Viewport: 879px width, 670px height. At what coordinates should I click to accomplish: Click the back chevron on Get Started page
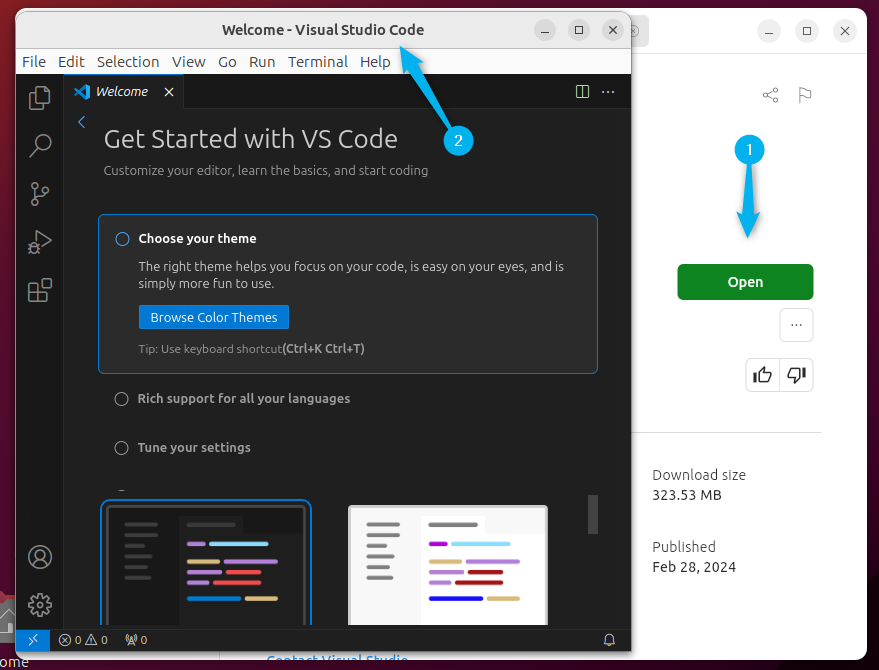point(81,122)
